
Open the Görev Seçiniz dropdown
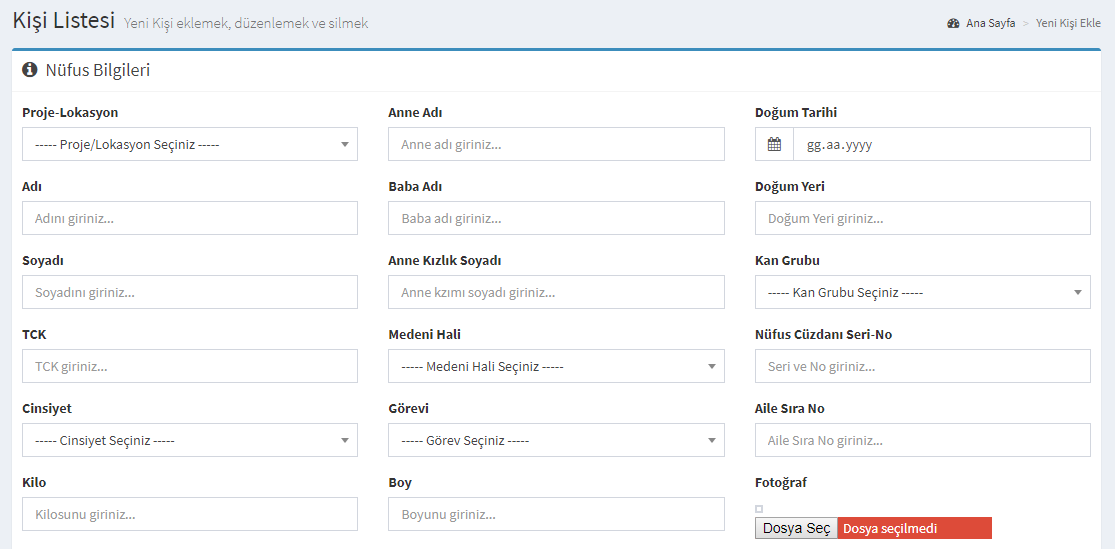click(556, 440)
